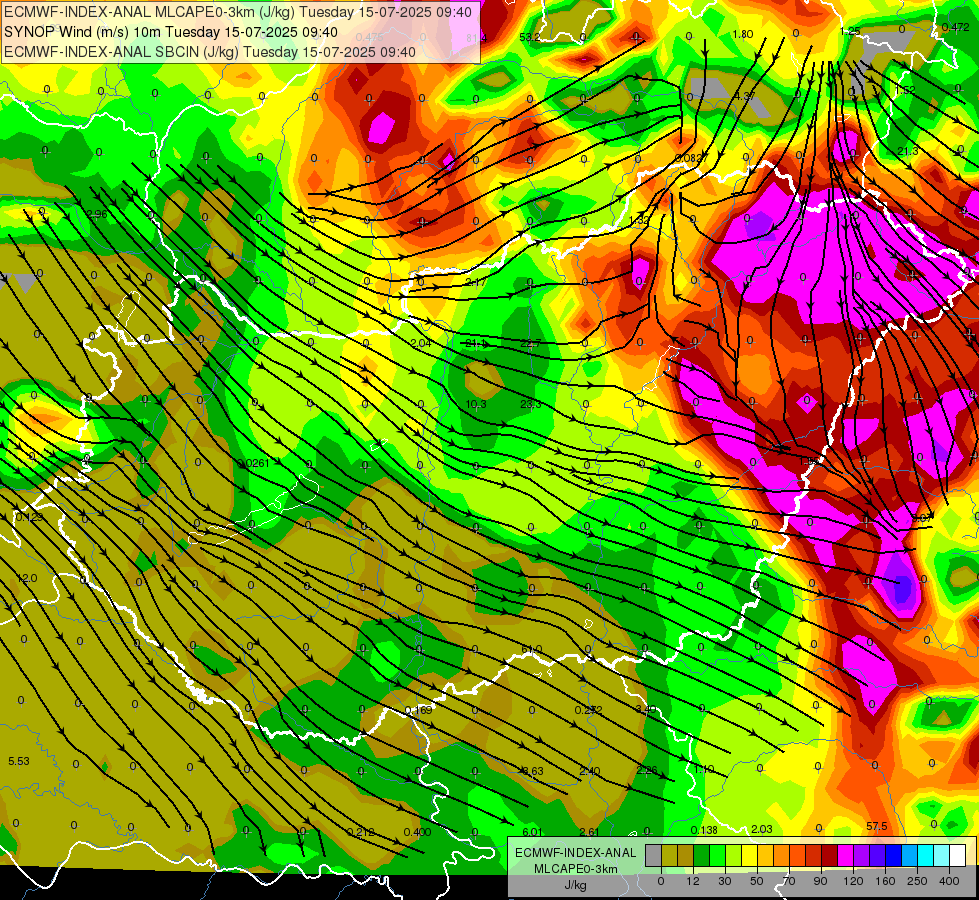Click the legend tick label 120
The width and height of the screenshot is (979, 900).
[853, 881]
